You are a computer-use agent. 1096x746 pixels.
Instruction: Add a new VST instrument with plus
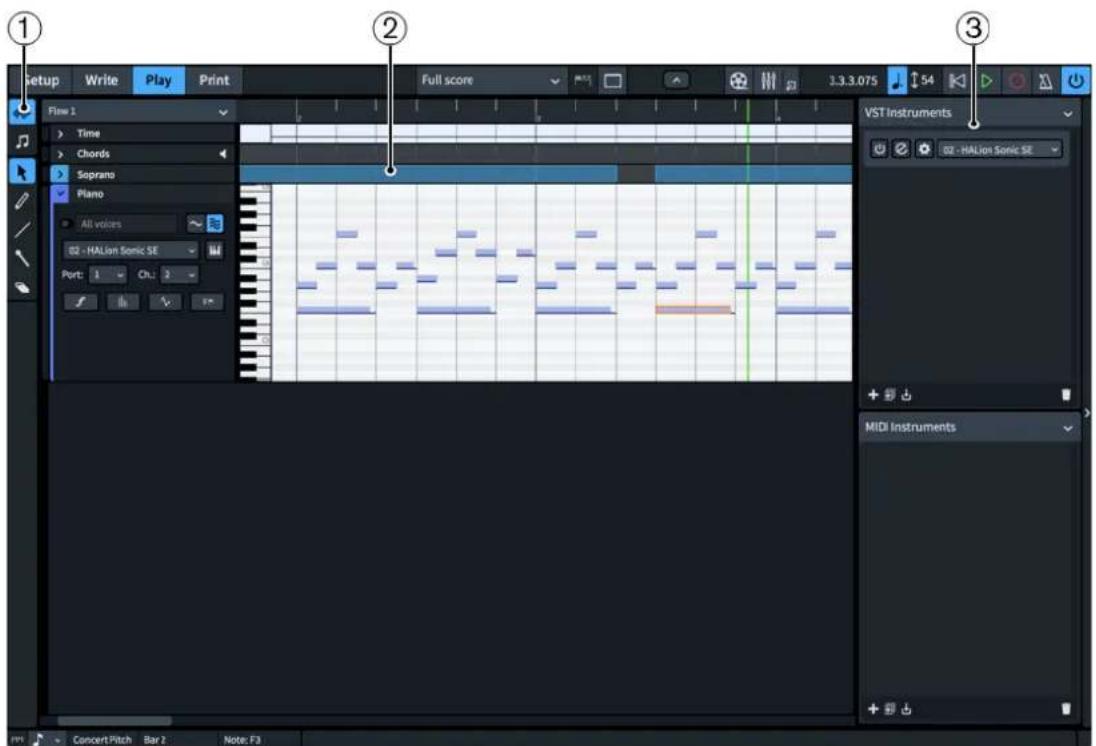[873, 395]
